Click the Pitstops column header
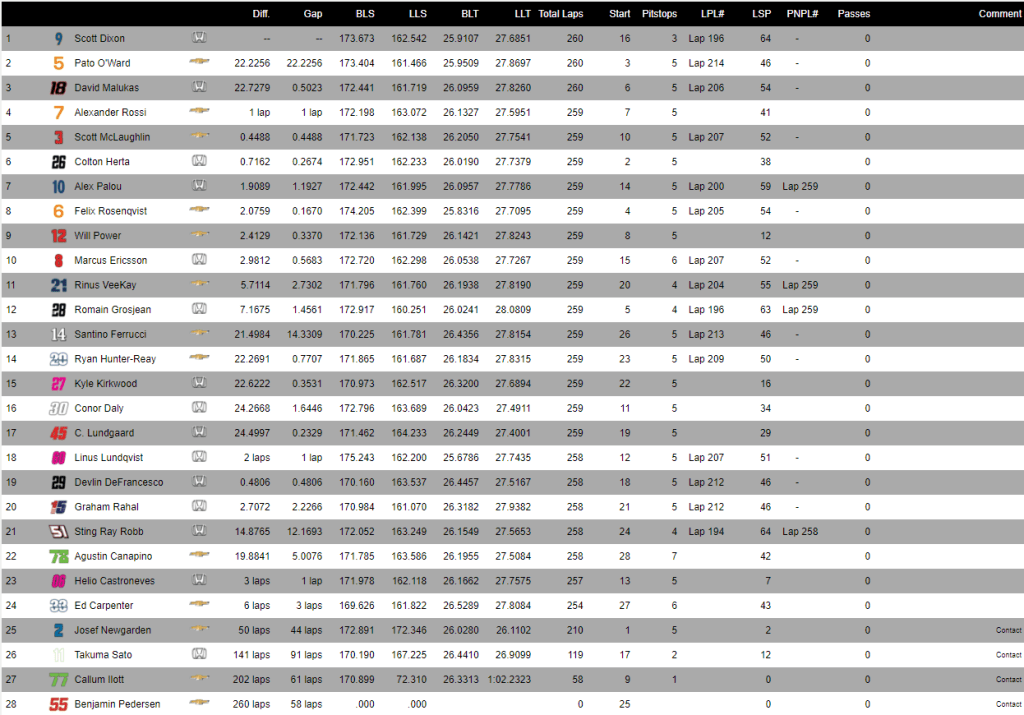The image size is (1024, 715). pos(659,14)
